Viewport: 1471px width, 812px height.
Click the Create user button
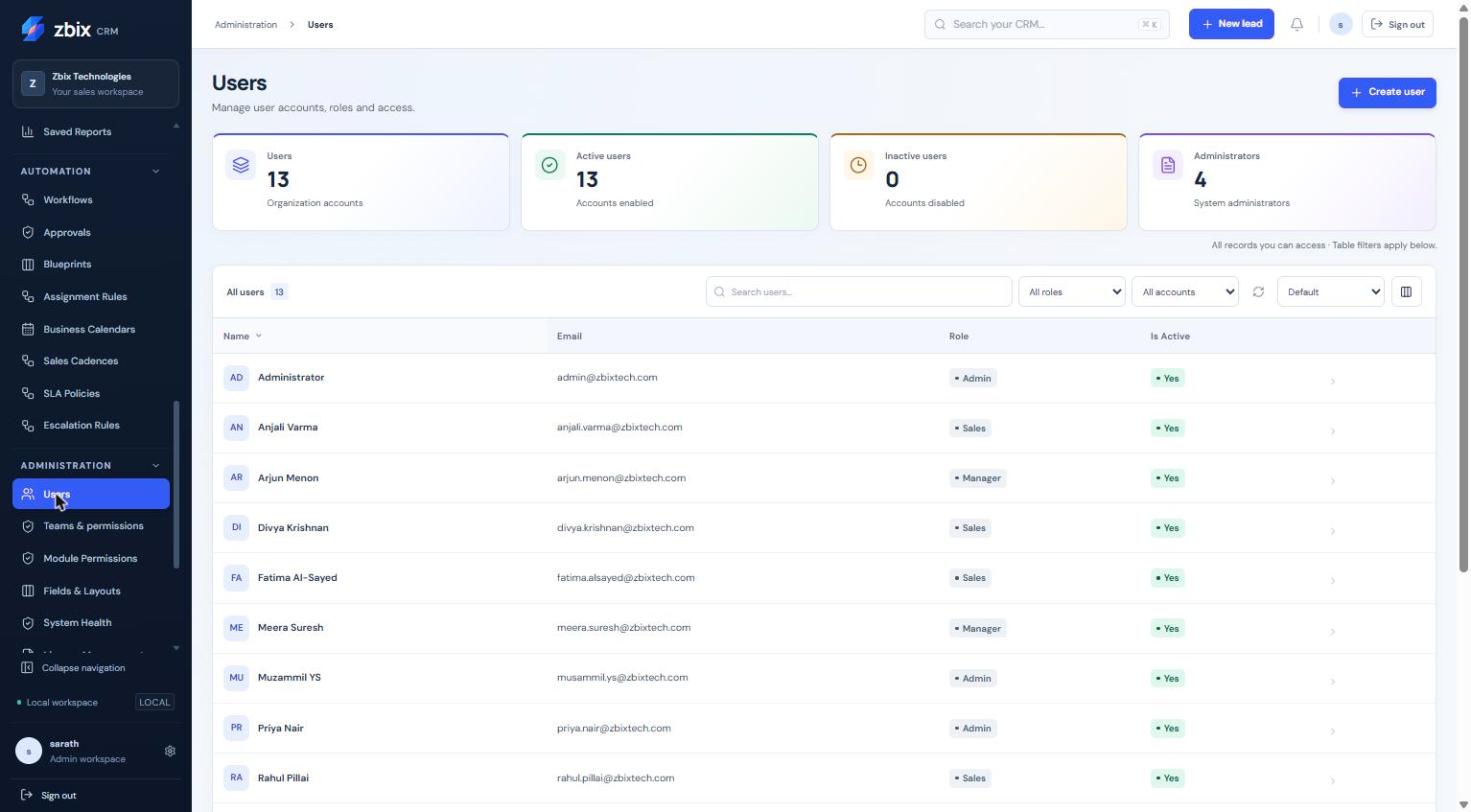[x=1387, y=93]
